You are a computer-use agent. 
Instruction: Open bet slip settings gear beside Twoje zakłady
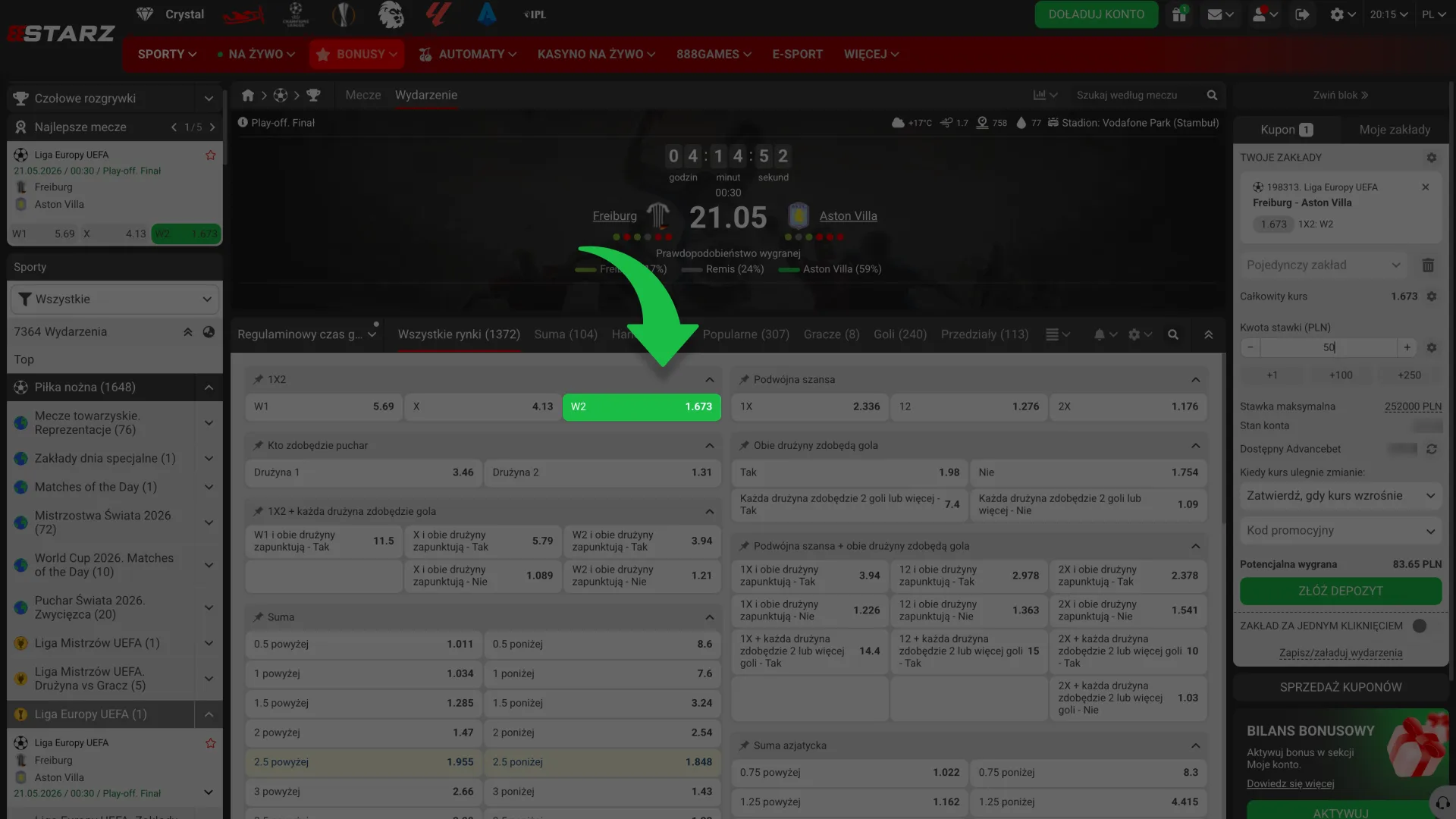pyautogui.click(x=1432, y=158)
